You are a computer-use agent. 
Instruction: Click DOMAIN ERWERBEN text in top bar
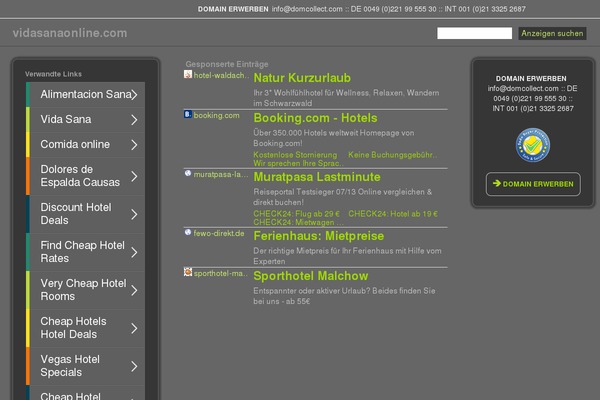(x=233, y=9)
